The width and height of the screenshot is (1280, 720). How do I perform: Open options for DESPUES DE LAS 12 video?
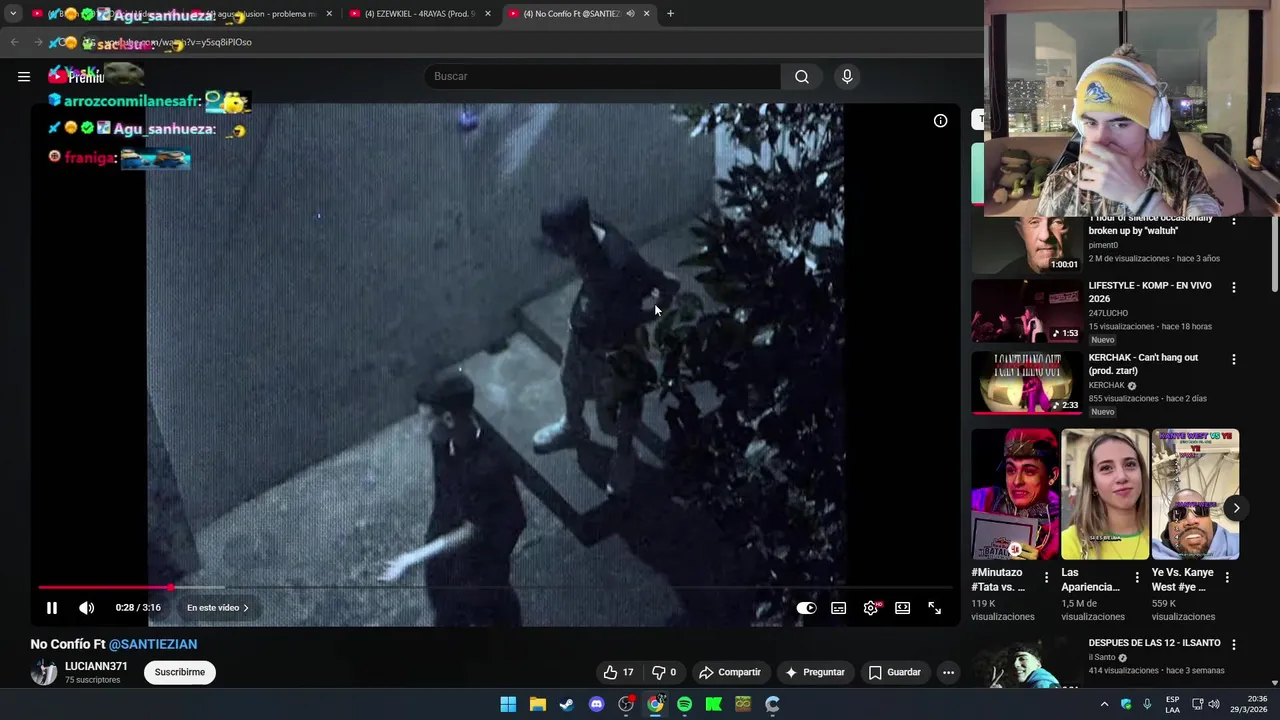point(1233,645)
